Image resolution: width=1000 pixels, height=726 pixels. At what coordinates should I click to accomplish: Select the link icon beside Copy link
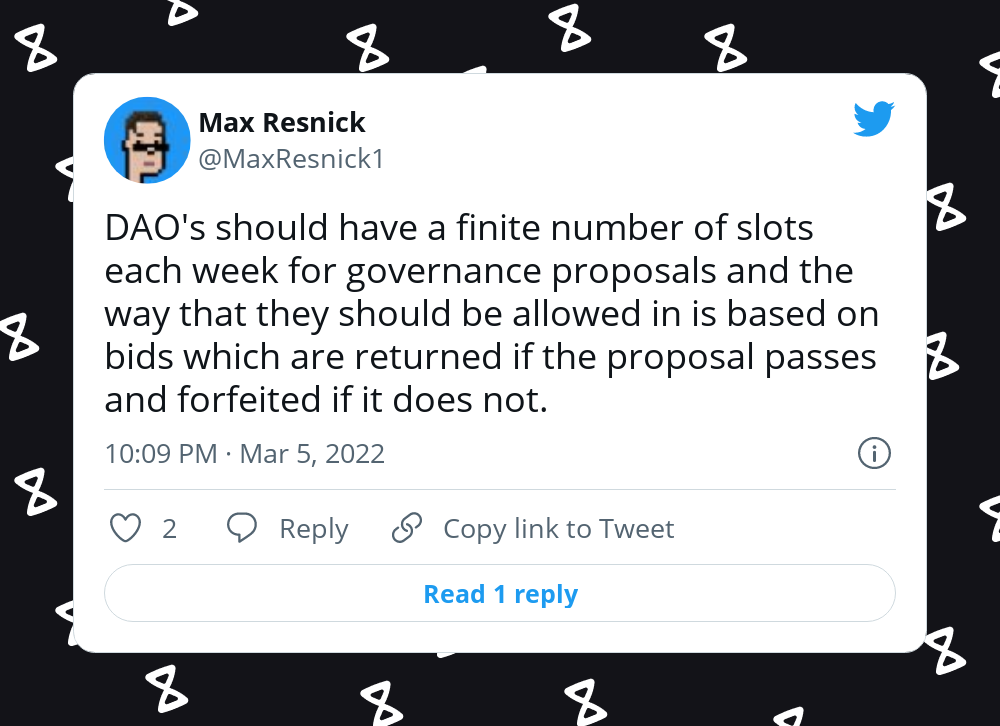pyautogui.click(x=406, y=527)
